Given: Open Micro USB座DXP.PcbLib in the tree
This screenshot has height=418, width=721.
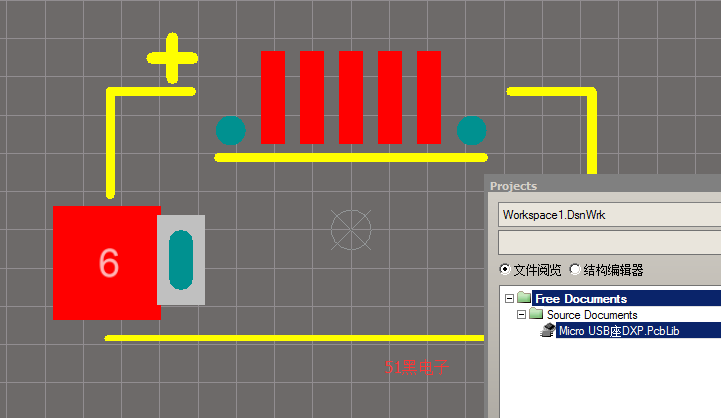Looking at the screenshot, I should tap(619, 331).
